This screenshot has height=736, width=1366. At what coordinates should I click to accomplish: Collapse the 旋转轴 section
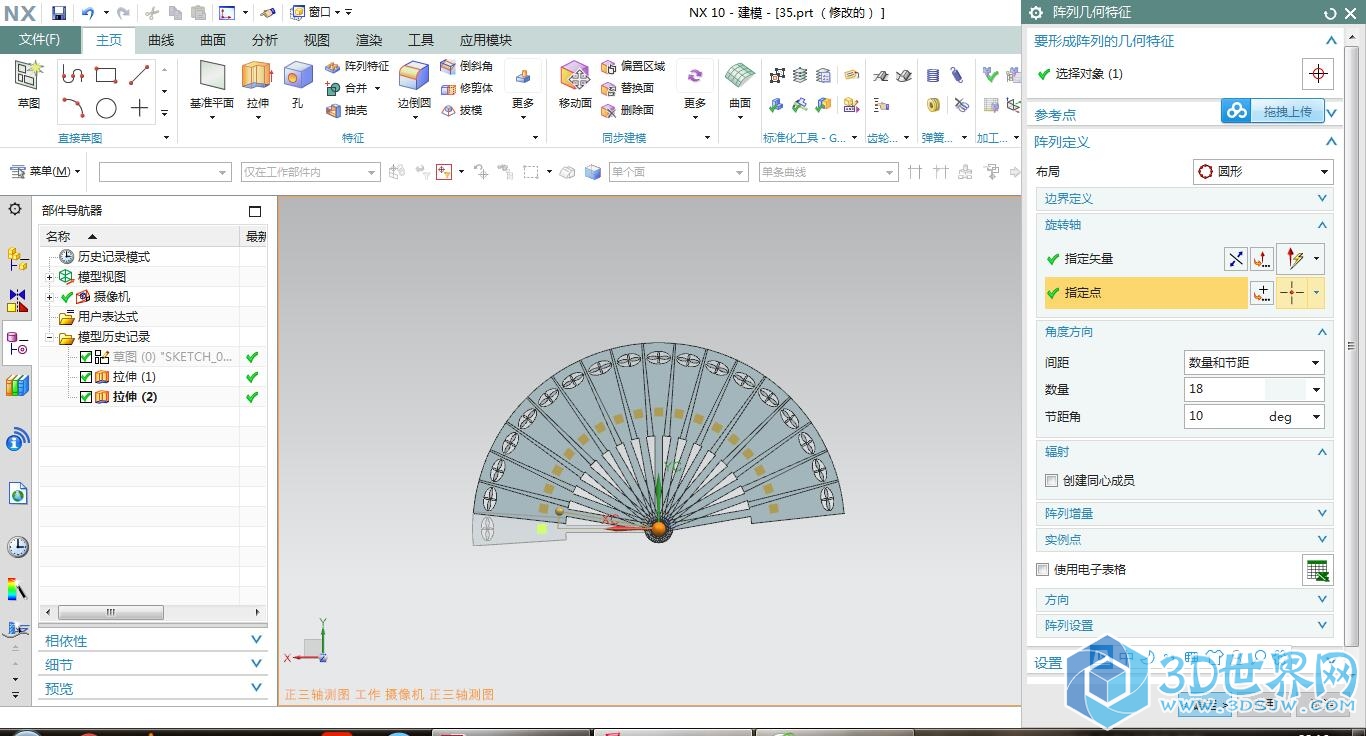point(1184,225)
